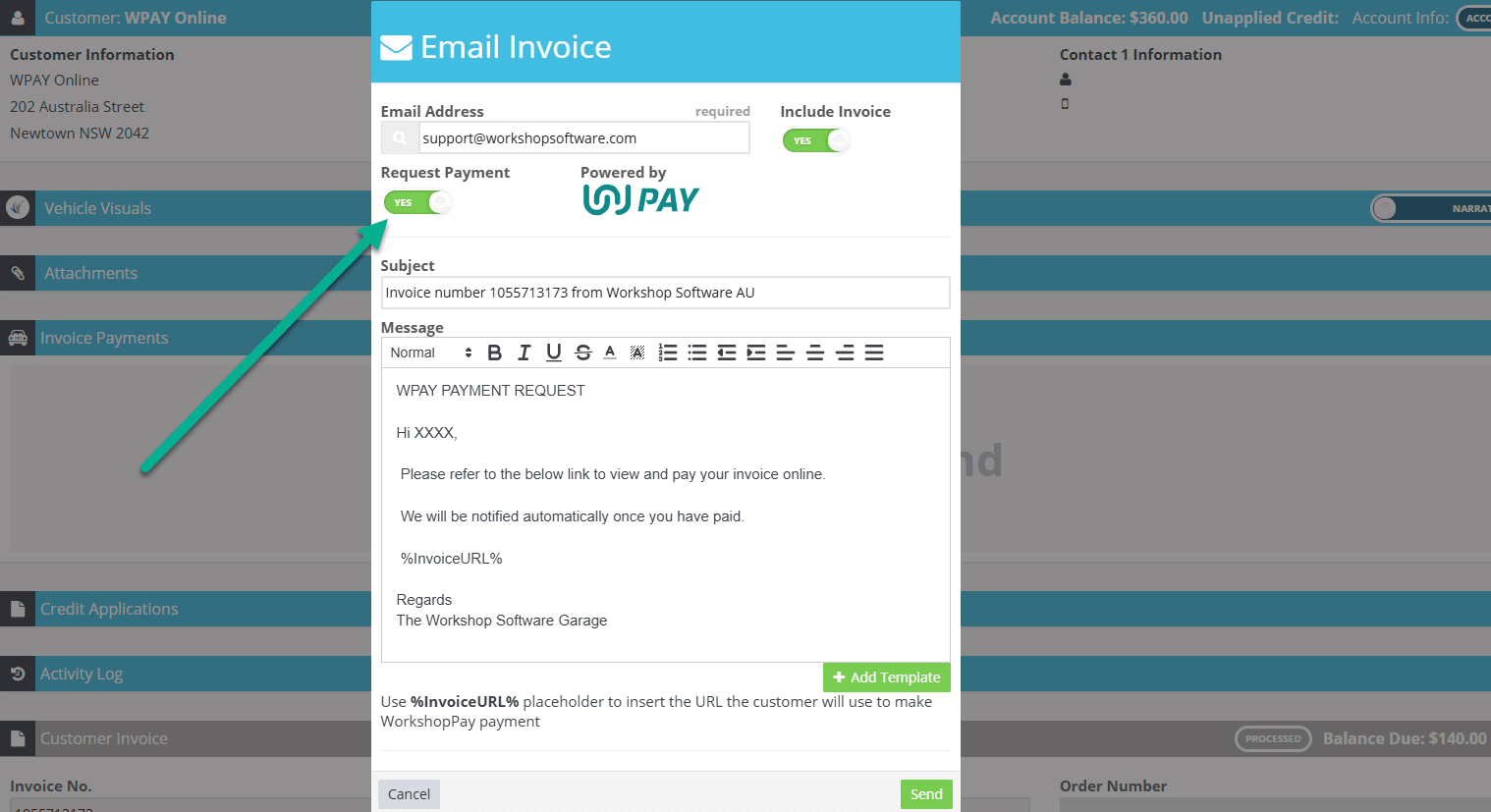
Task: Insert a numbered list
Action: pos(667,352)
